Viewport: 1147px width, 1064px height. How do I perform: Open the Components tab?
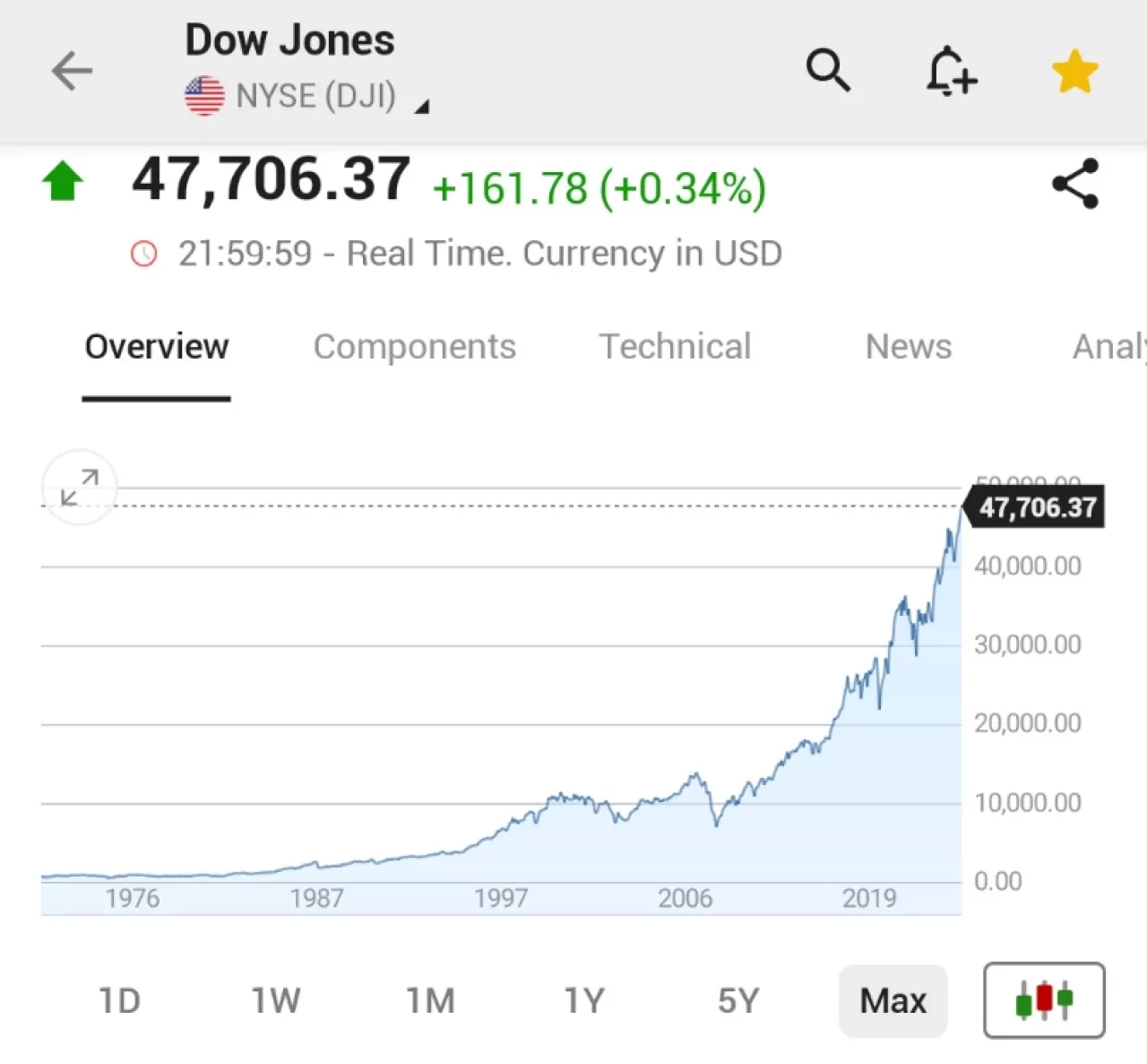415,348
